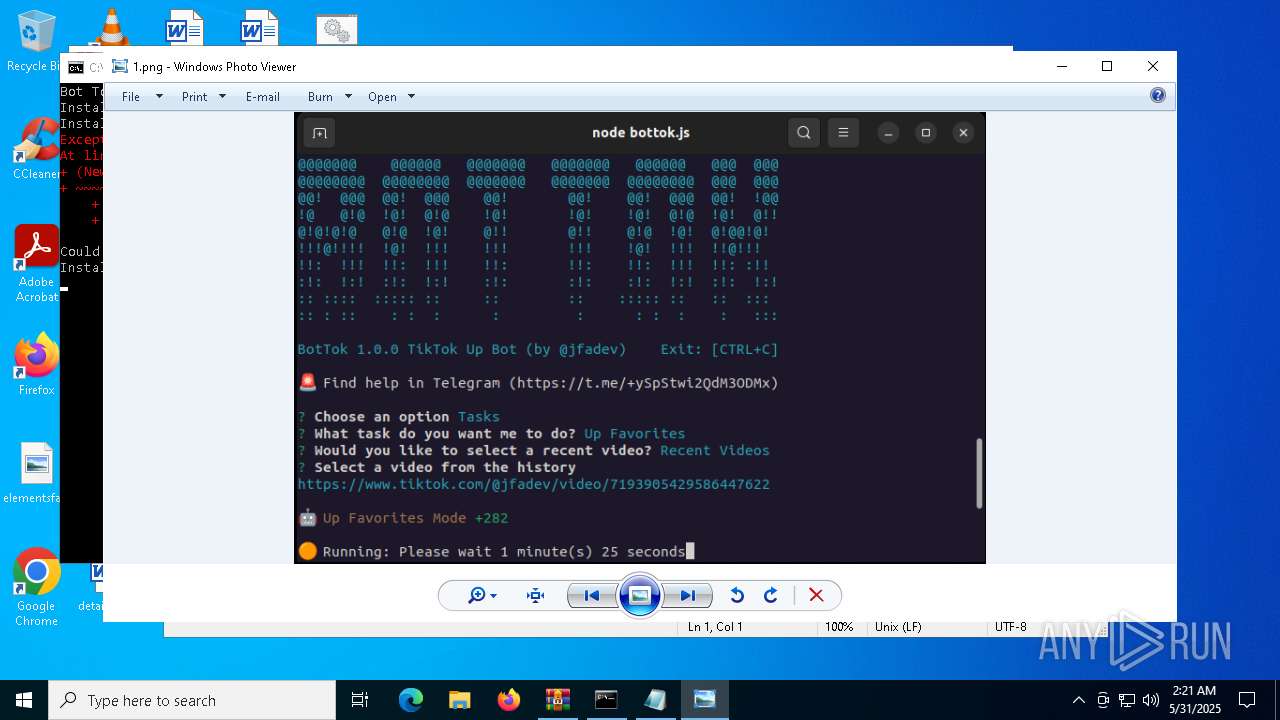Viewport: 1280px width, 720px height.
Task: Click the UTF-8 encoding status entry
Action: click(1010, 627)
